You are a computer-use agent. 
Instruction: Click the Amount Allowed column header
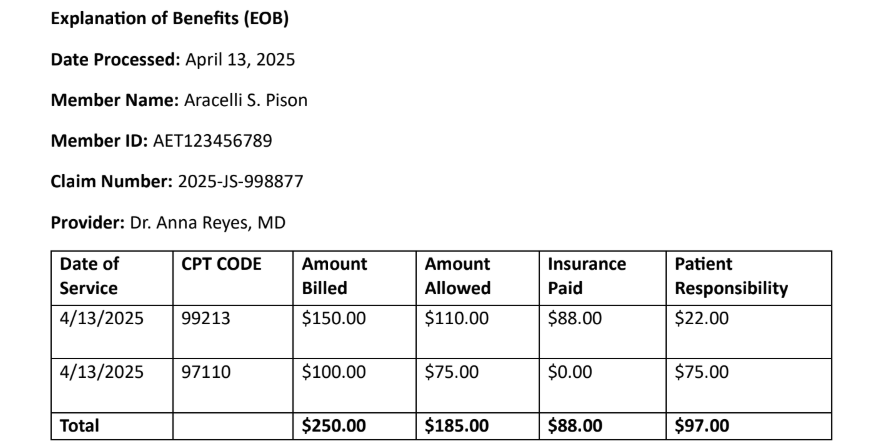478,278
